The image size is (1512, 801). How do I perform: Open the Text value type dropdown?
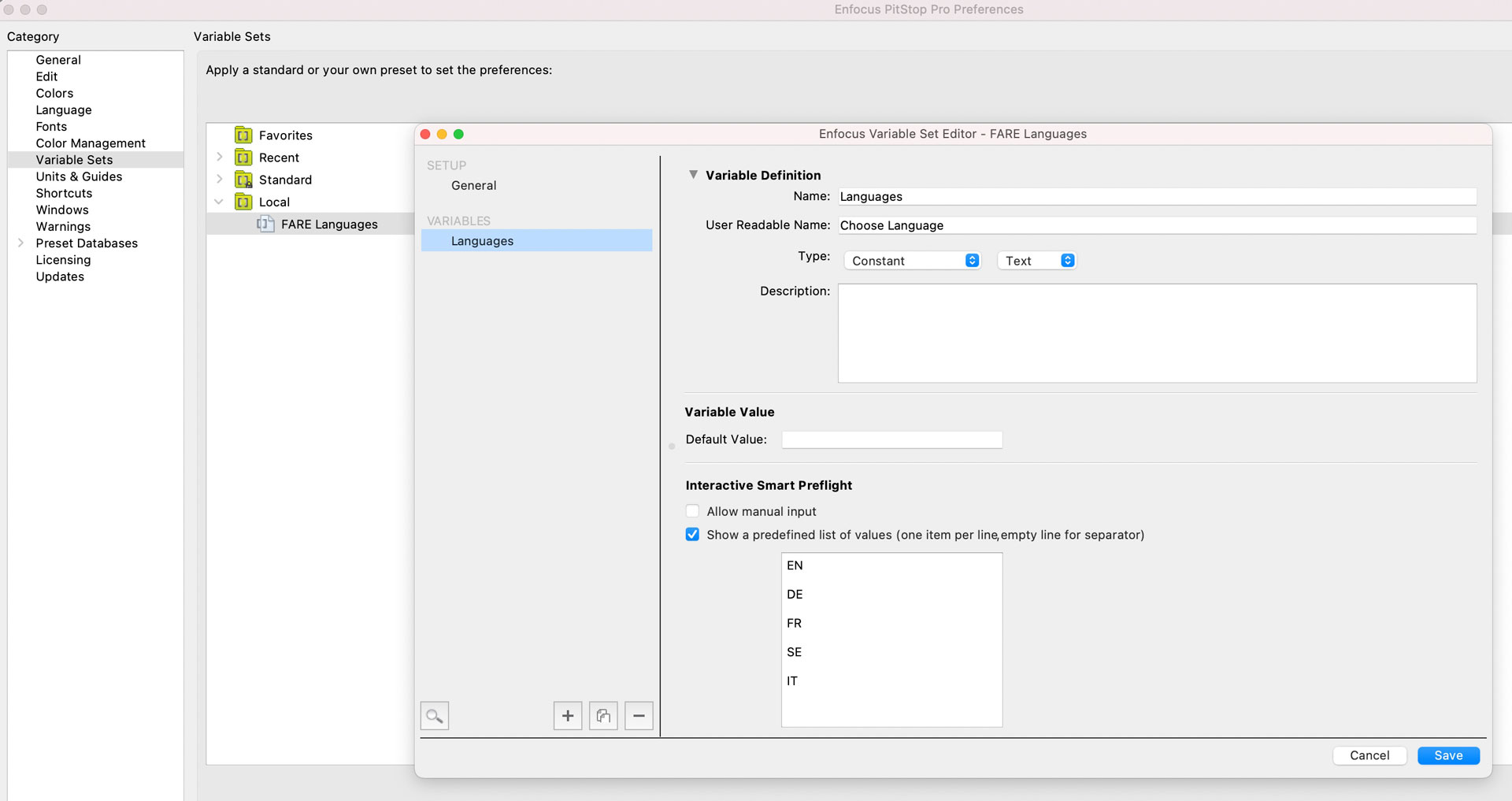[1036, 261]
